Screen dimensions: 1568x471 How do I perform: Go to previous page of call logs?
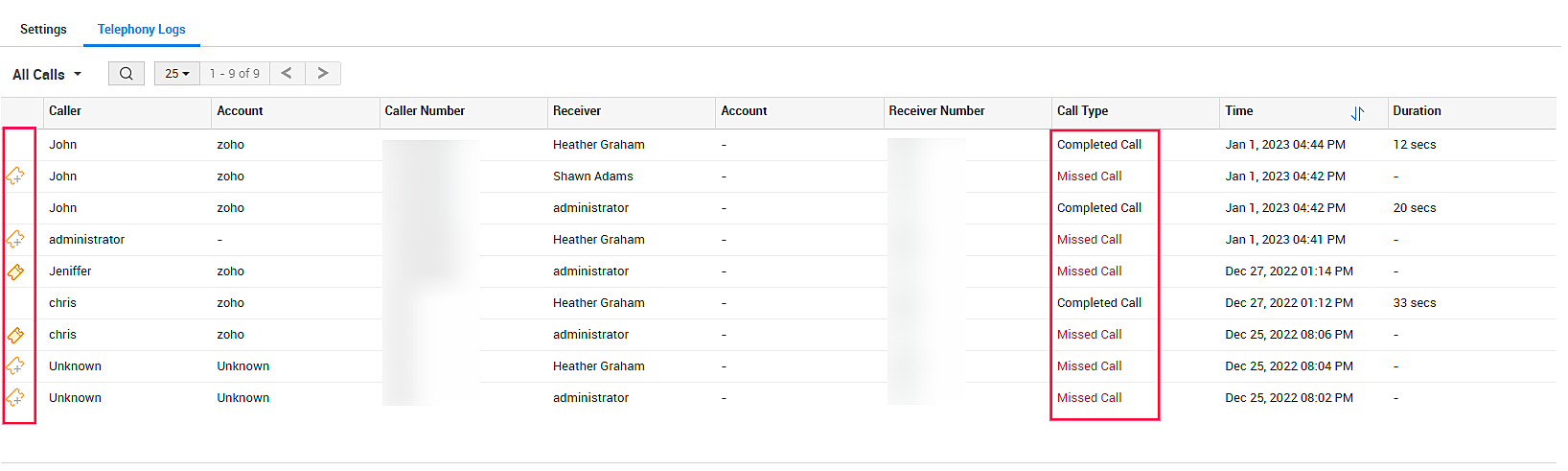(x=287, y=73)
